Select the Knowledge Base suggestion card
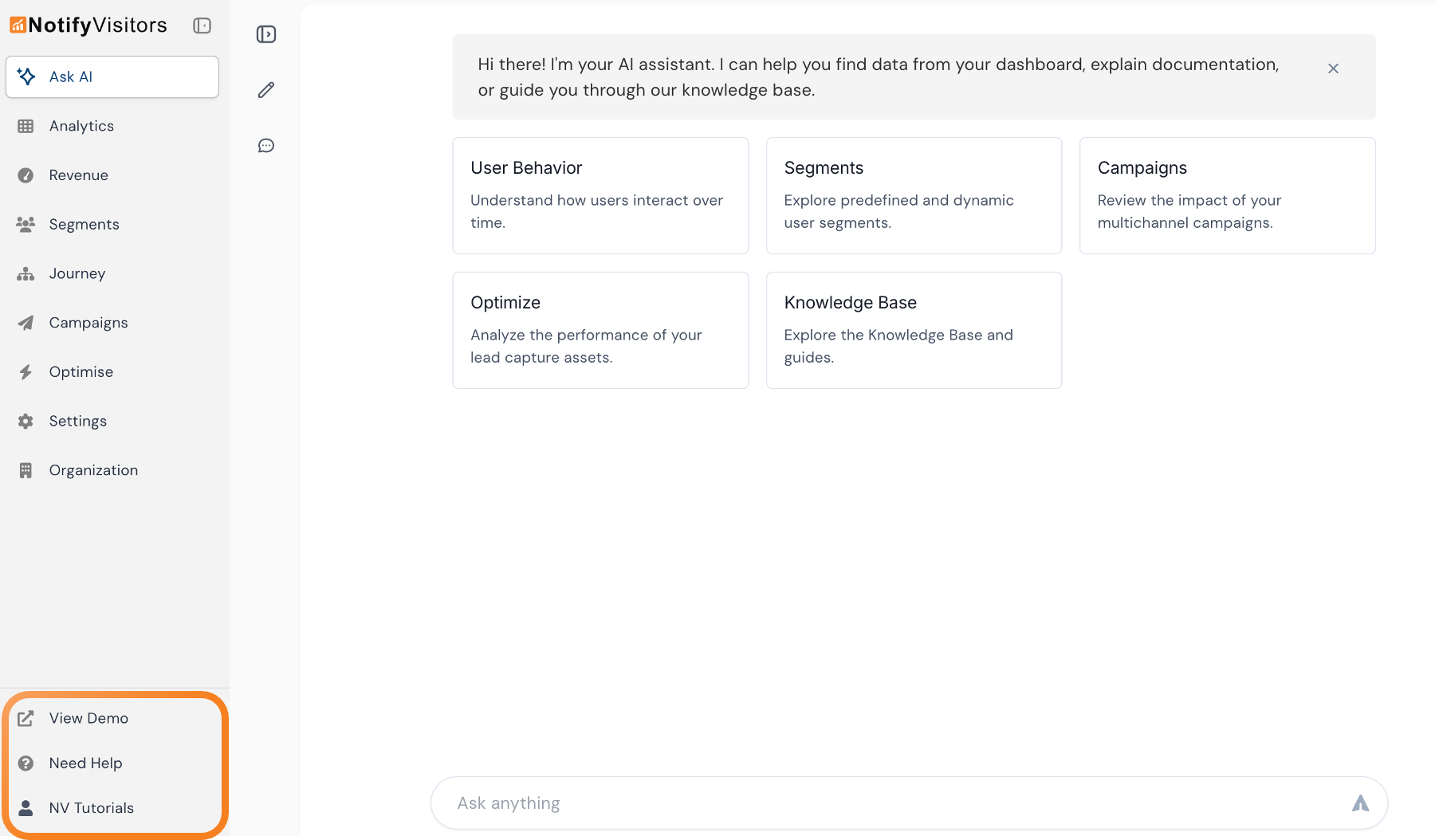The height and width of the screenshot is (840, 1435). point(914,330)
